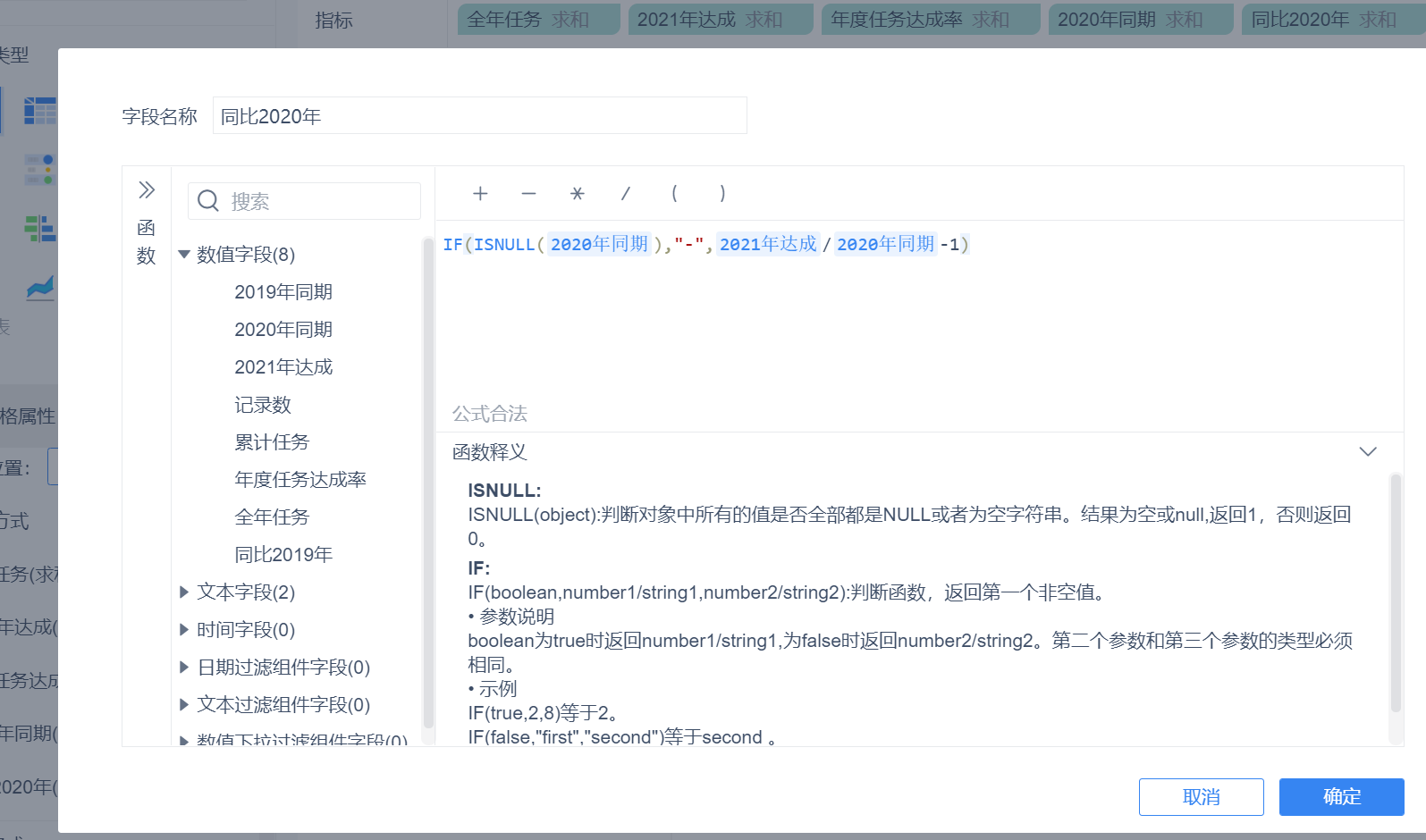Select 2021年达成 field in list
Screen dimensions: 1426x840
tap(283, 367)
